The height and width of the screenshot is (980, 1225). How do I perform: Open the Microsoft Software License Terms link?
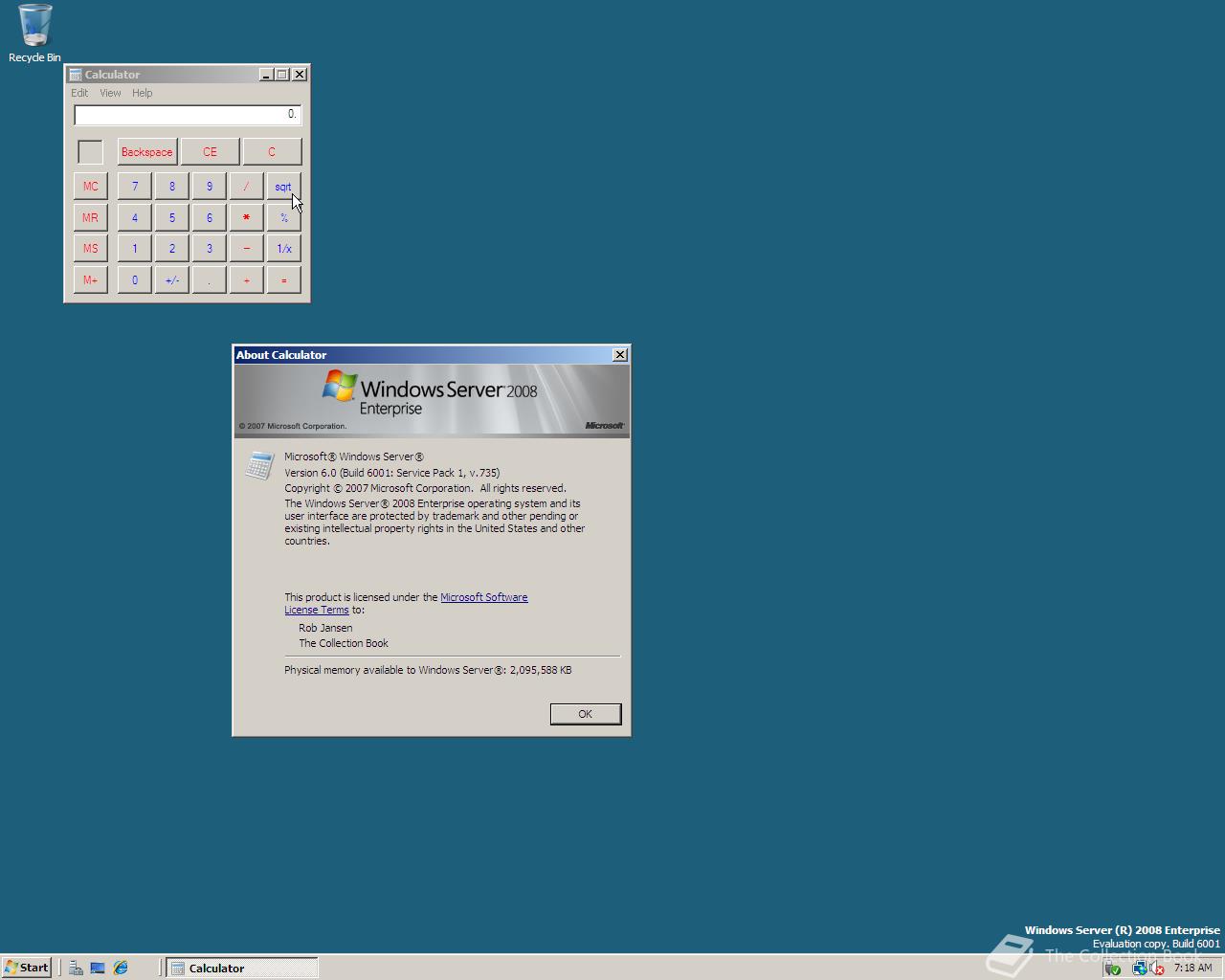[x=484, y=597]
